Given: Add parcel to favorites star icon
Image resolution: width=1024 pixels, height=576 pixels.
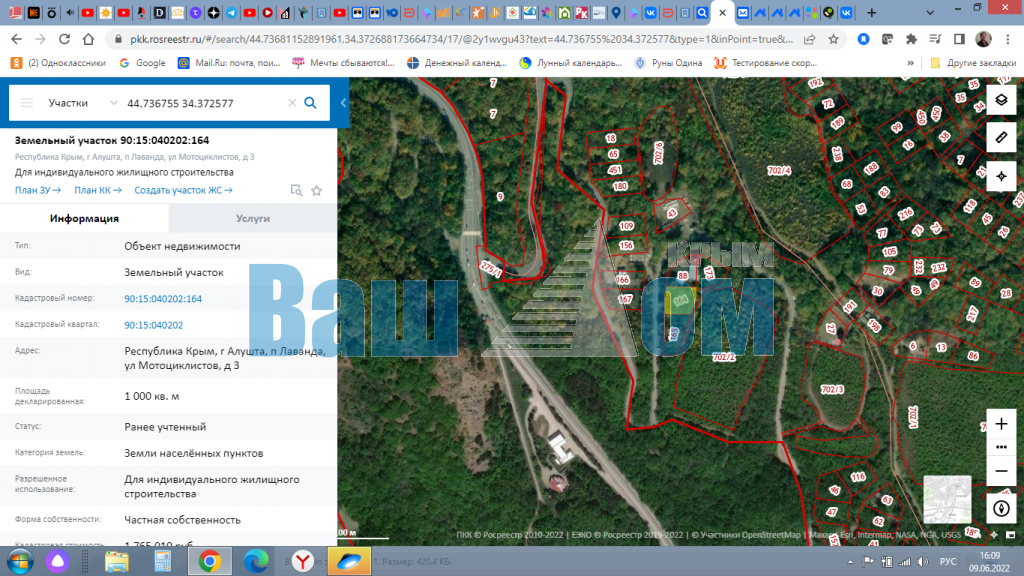Looking at the screenshot, I should (317, 191).
